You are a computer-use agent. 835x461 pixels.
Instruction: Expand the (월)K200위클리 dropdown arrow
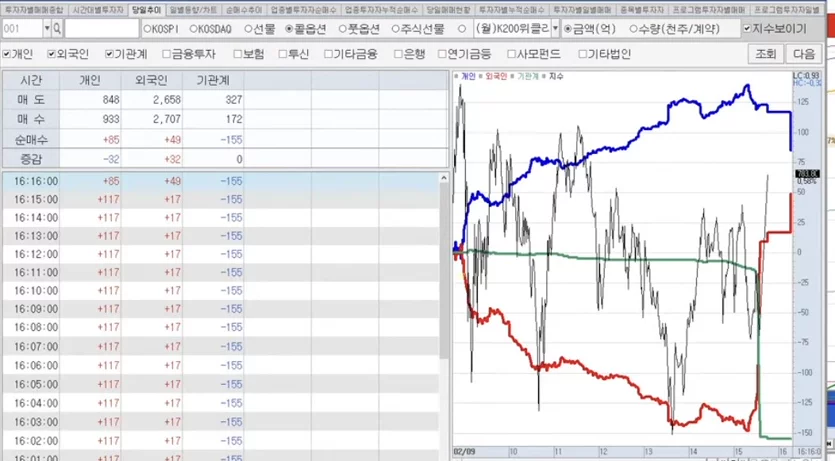555,29
